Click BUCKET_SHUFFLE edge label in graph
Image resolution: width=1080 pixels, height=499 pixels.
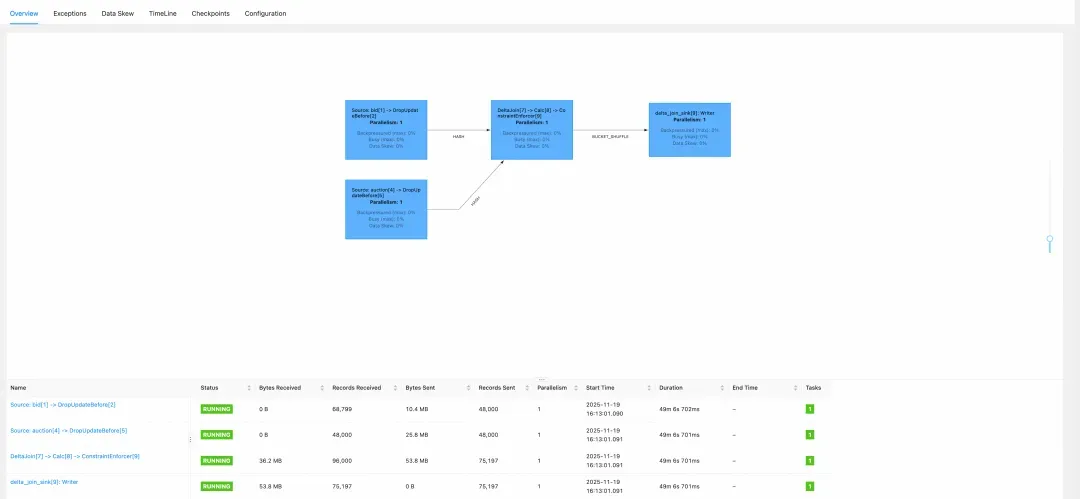point(610,136)
